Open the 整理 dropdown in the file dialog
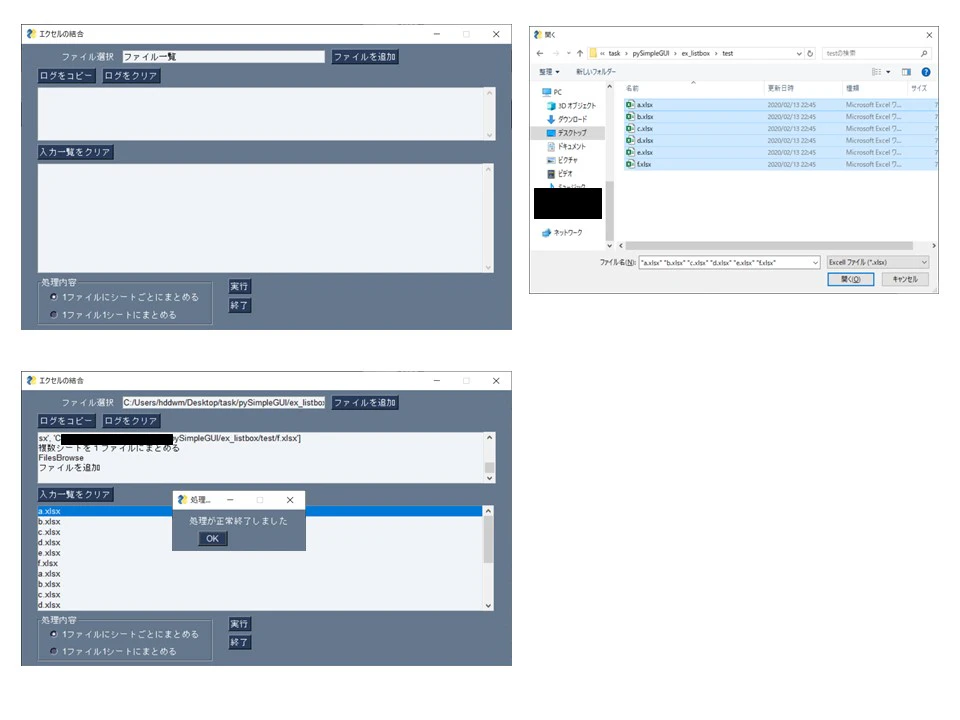 (x=549, y=72)
